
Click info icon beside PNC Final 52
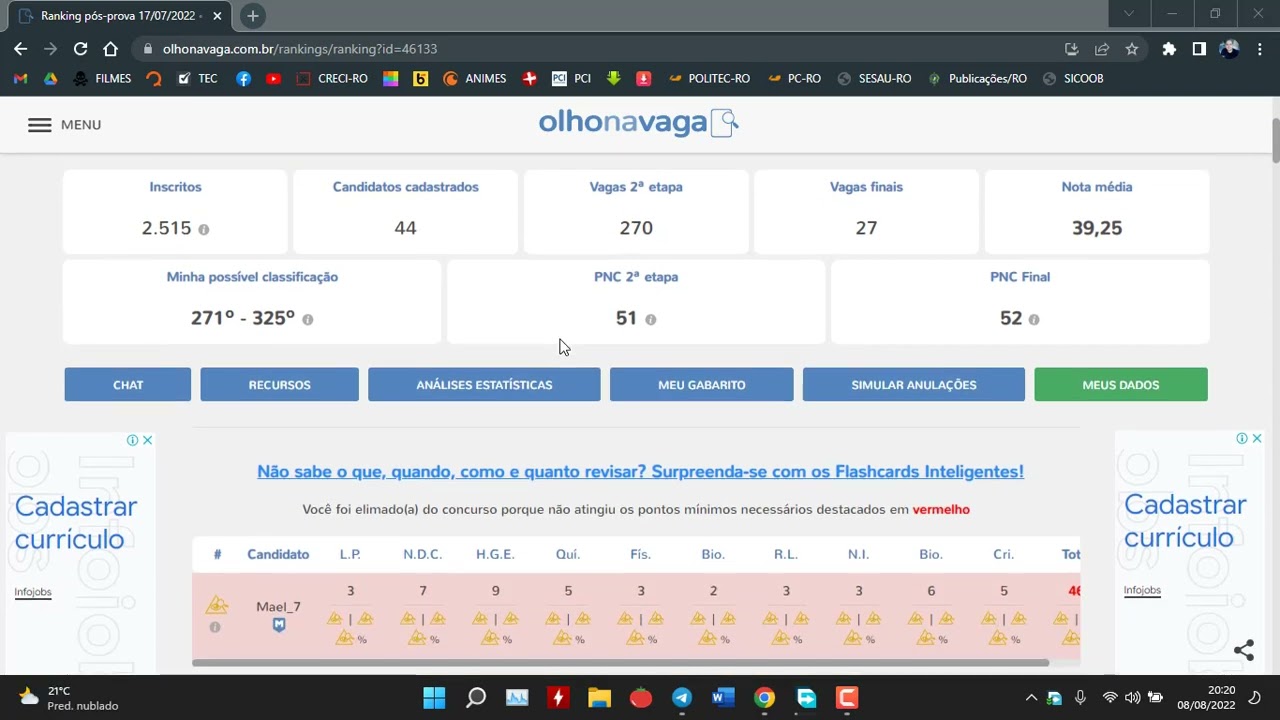1034,319
